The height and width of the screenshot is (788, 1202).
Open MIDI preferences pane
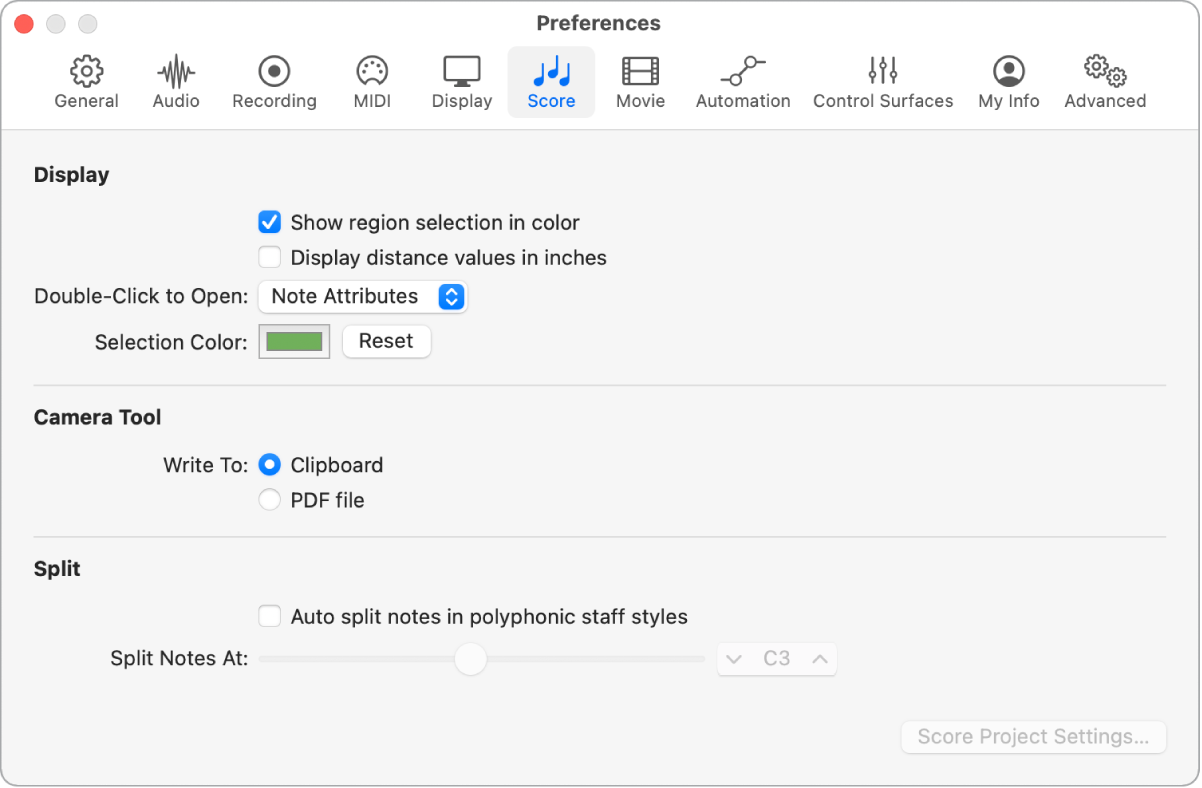[x=372, y=72]
